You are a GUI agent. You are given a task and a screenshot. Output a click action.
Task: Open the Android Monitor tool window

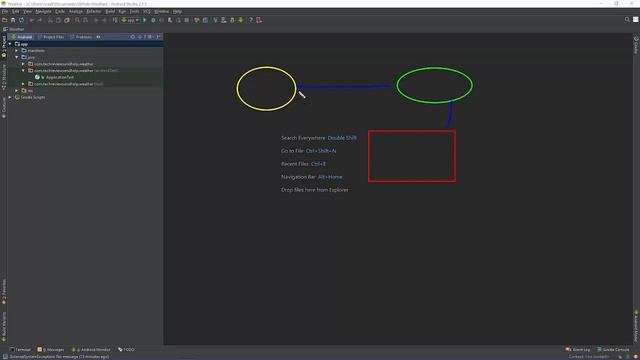(91, 349)
